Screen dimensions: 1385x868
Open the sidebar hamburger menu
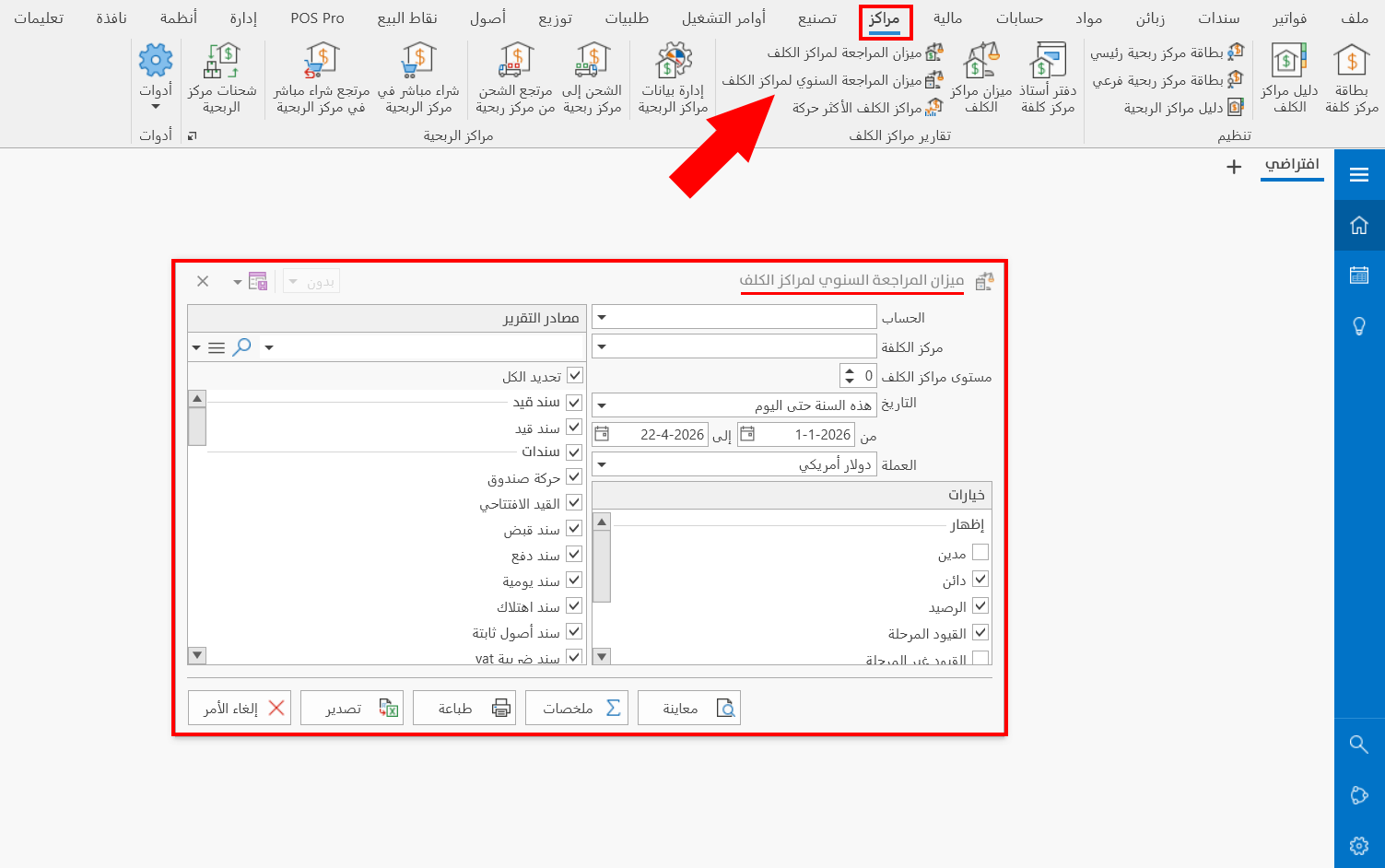pos(1359,175)
